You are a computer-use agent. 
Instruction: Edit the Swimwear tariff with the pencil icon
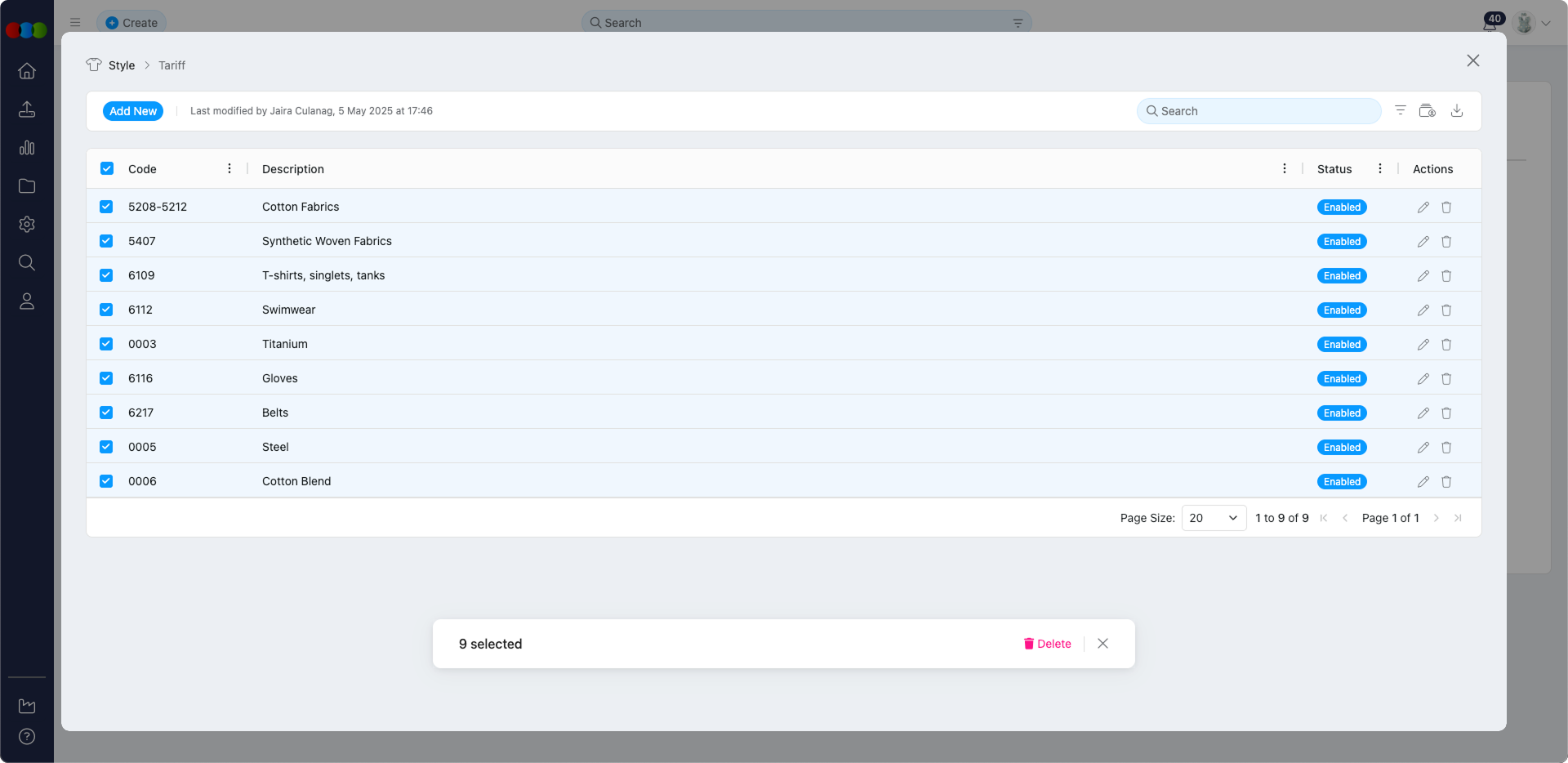point(1423,310)
